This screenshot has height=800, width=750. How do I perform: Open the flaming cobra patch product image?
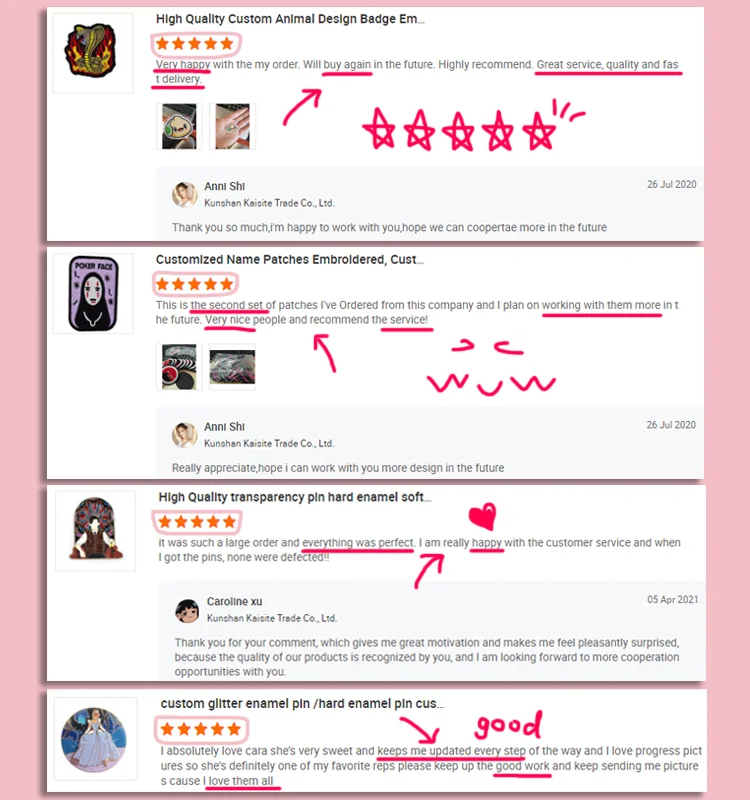coord(93,53)
